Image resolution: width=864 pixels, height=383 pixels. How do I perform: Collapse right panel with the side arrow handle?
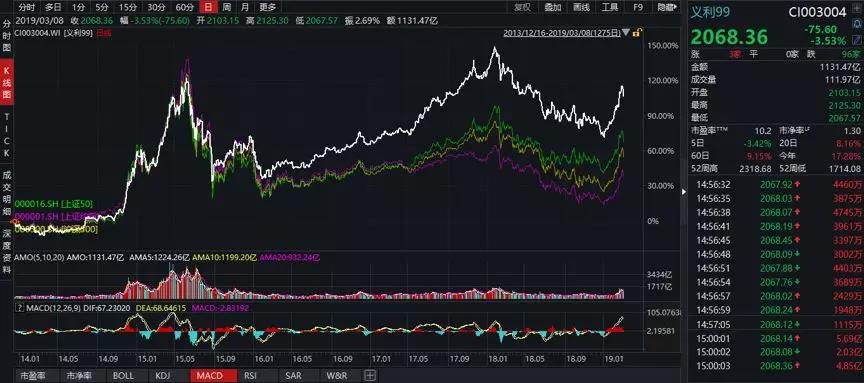point(684,192)
